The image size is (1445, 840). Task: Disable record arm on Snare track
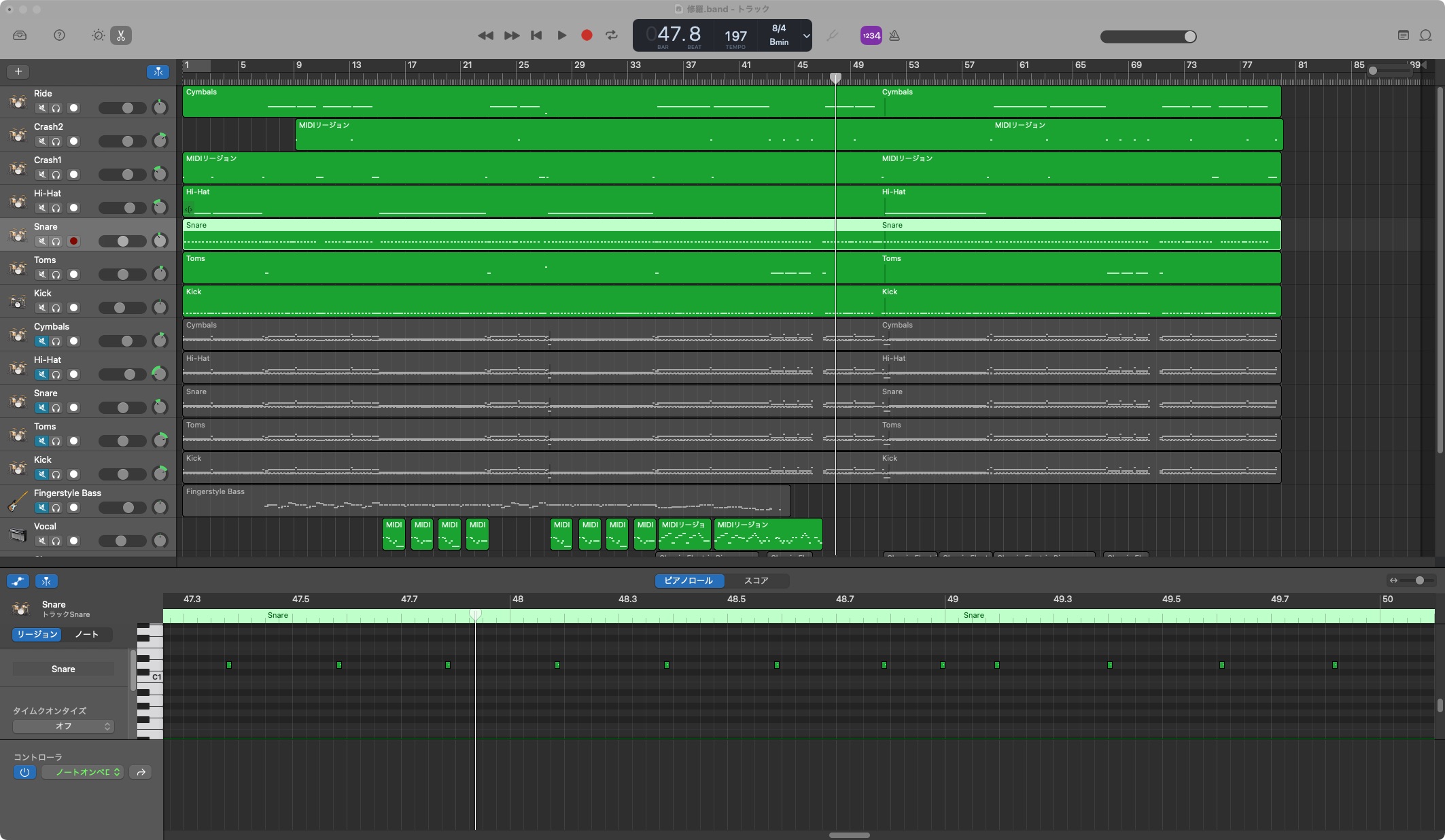click(x=73, y=241)
